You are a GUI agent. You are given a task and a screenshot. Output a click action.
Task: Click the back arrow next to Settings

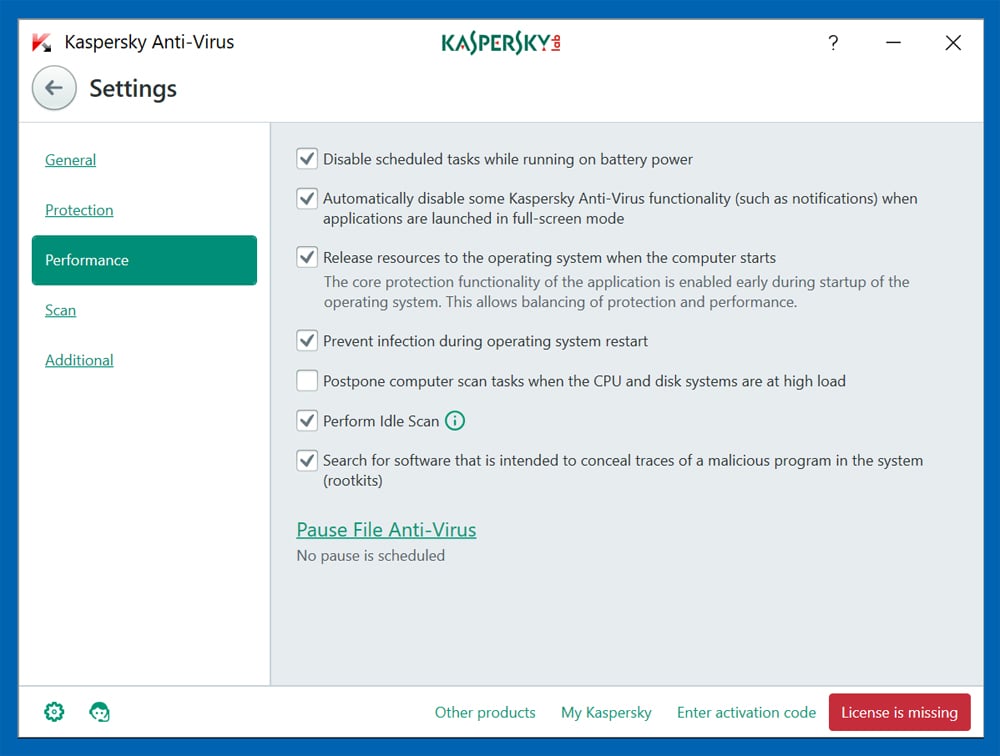(54, 88)
